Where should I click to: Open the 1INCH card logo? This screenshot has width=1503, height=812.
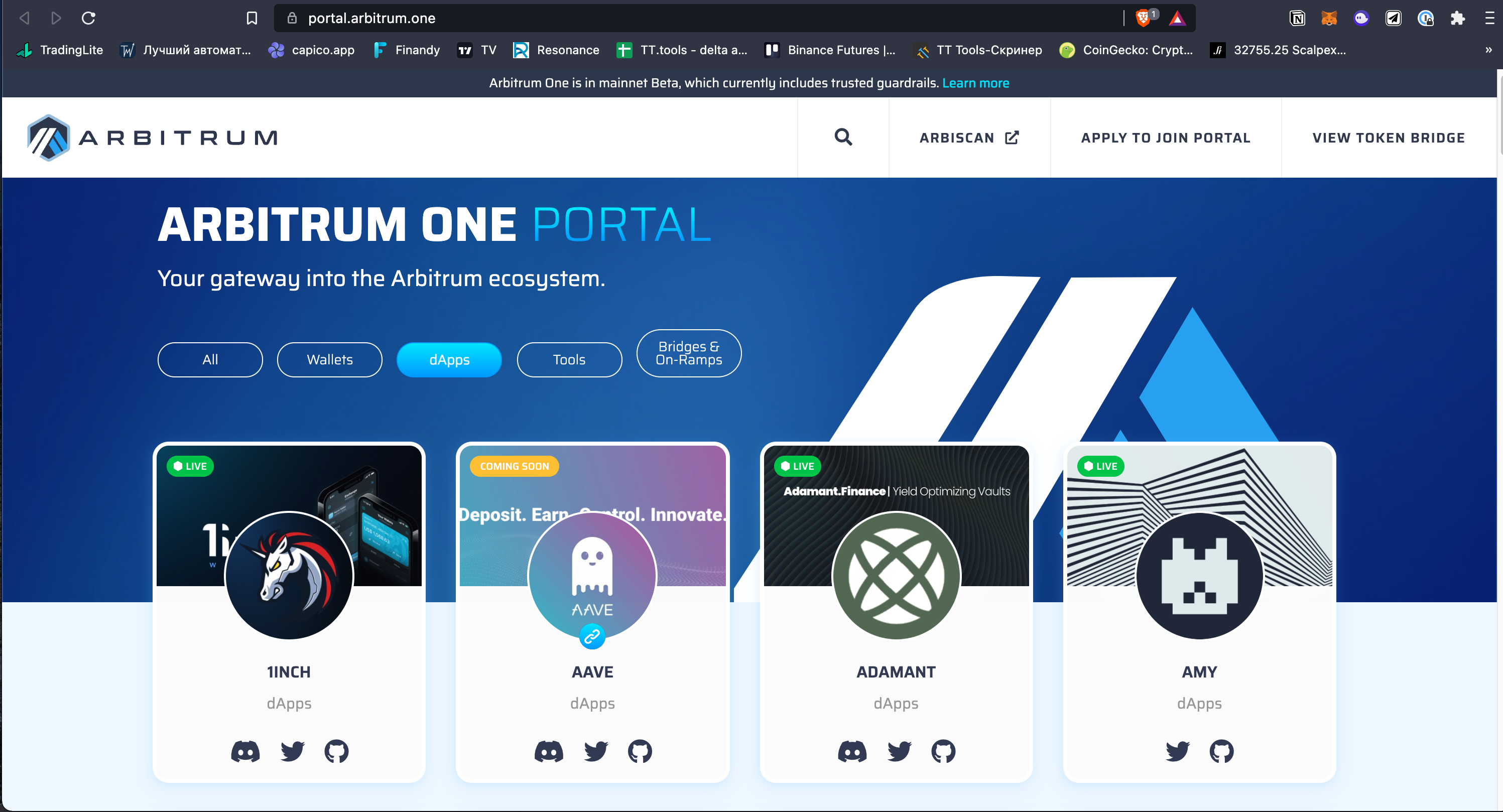[289, 575]
